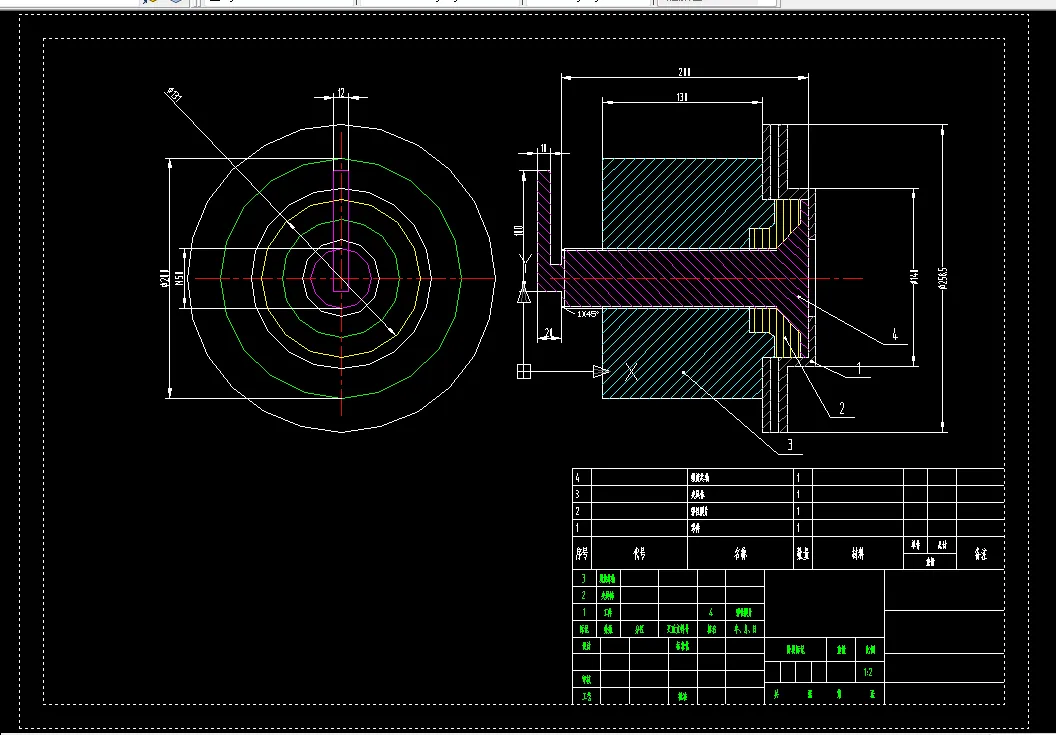Pick leader callout number 3
Screen dimensions: 1056x735
coord(790,445)
